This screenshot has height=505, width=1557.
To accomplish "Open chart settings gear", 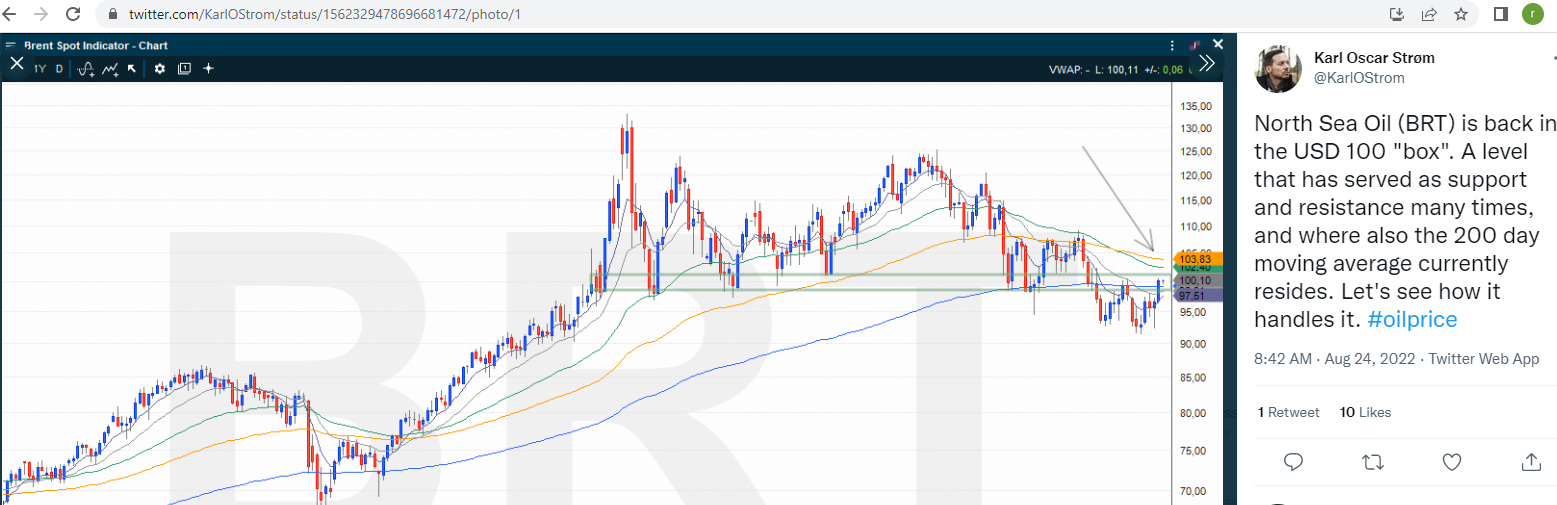I will [x=159, y=69].
